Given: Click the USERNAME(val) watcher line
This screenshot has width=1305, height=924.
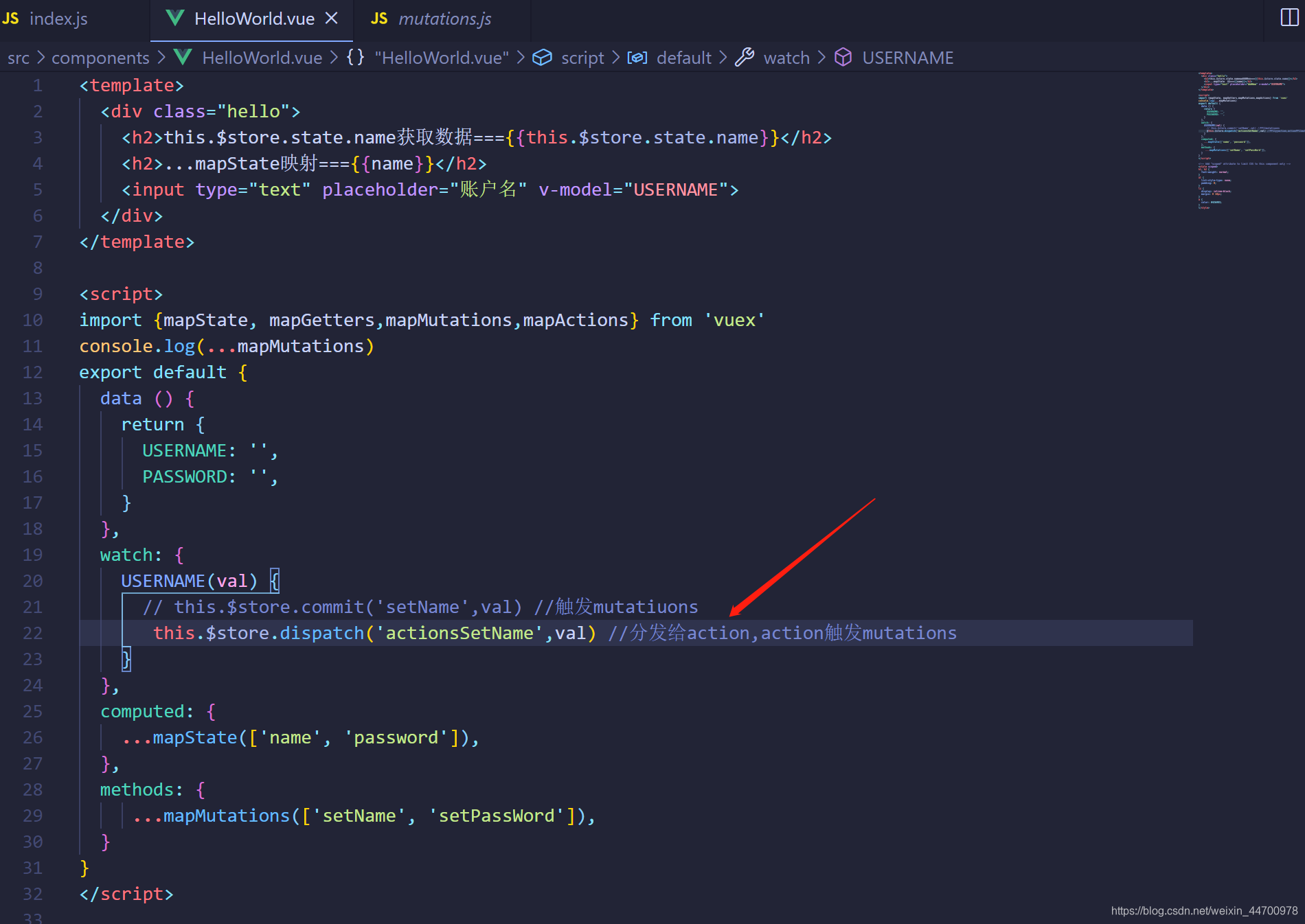Looking at the screenshot, I should coord(201,581).
